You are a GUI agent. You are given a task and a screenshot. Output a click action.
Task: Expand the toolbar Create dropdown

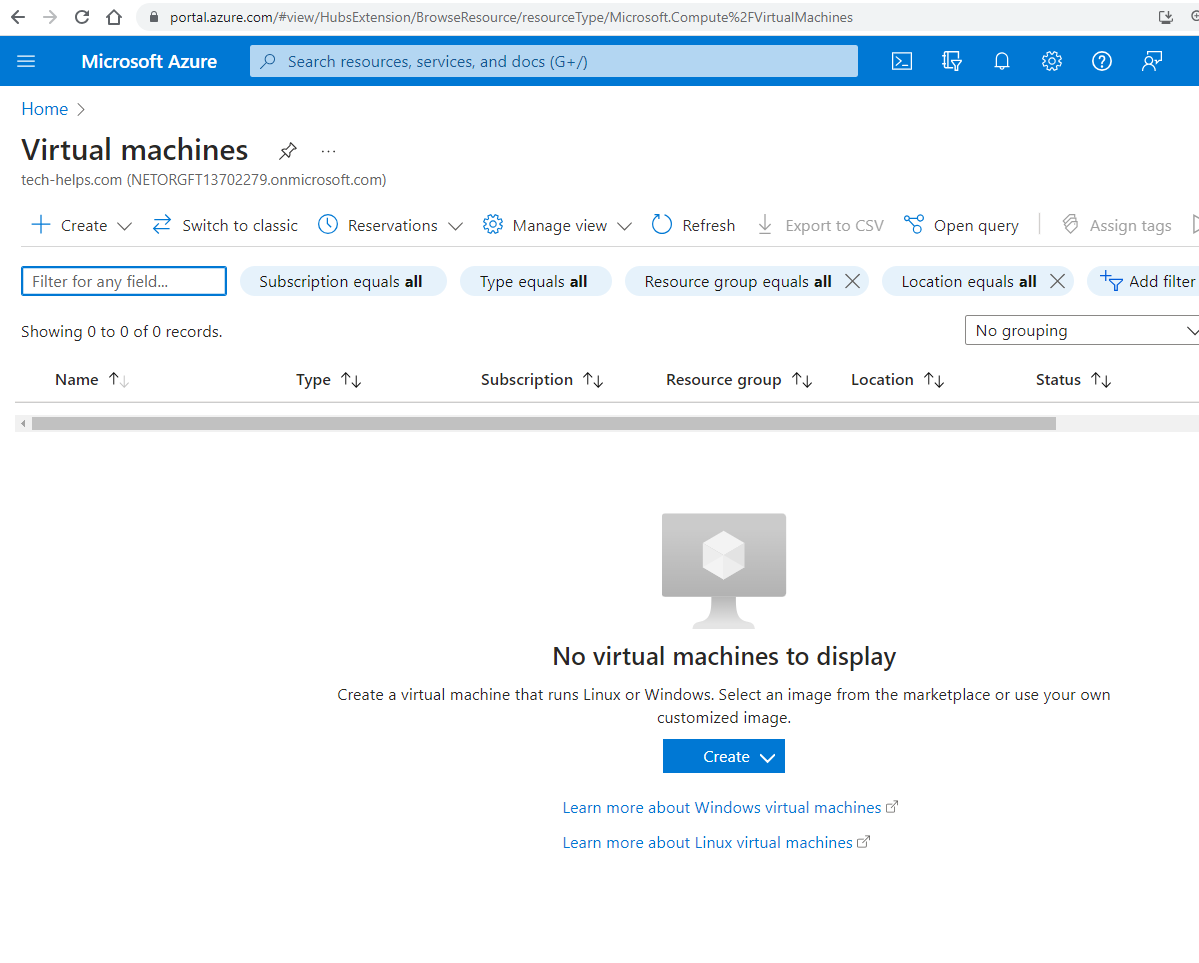[125, 226]
